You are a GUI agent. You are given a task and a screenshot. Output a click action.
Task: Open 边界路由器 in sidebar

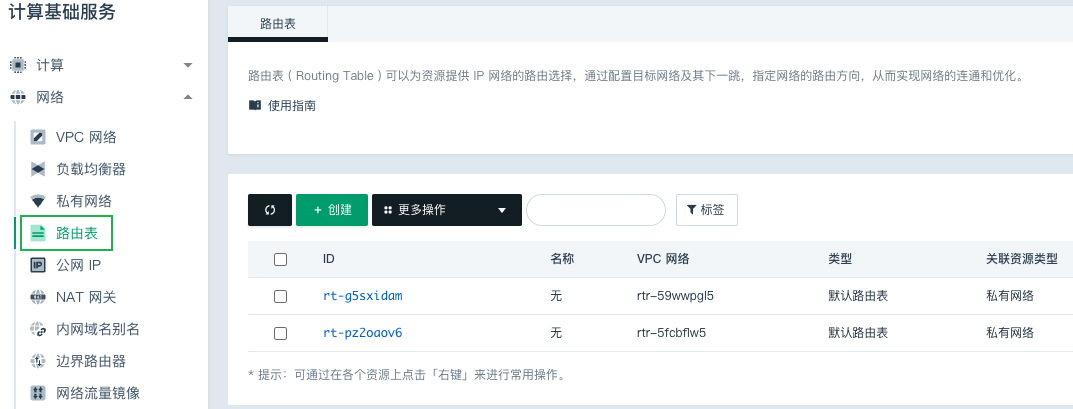tap(91, 361)
